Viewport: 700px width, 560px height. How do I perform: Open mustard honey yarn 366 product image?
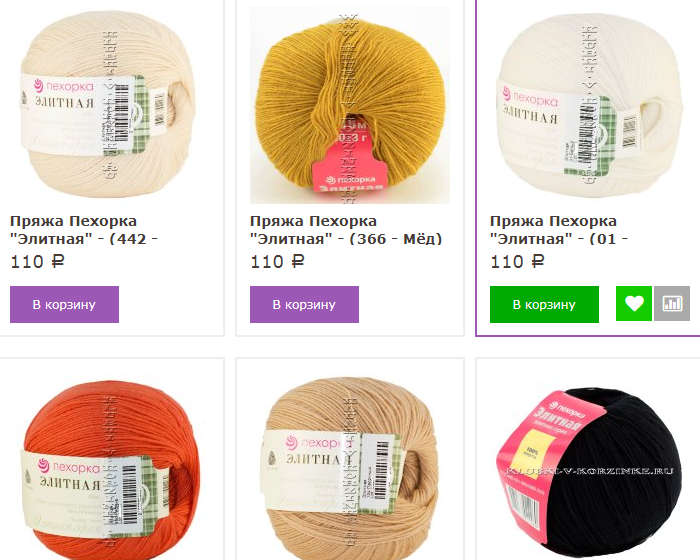tap(350, 105)
